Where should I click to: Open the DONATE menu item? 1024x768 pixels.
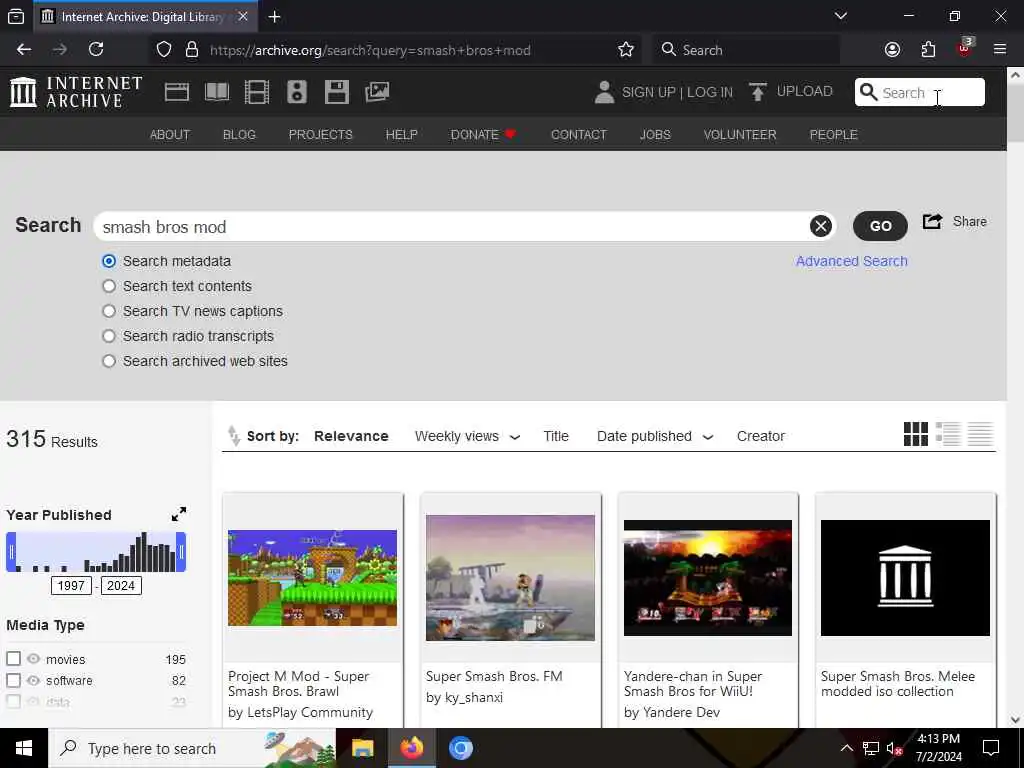pyautogui.click(x=483, y=135)
